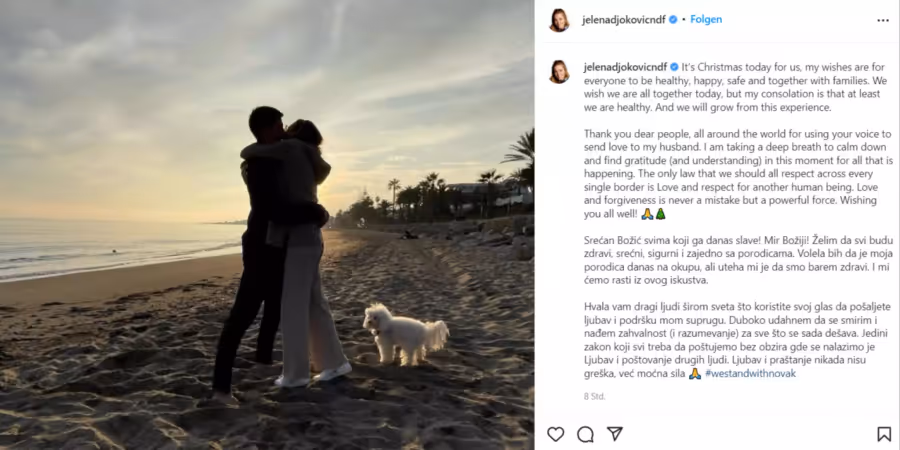This screenshot has height=450, width=900.
Task: Share post via the paper plane icon
Action: (x=615, y=434)
